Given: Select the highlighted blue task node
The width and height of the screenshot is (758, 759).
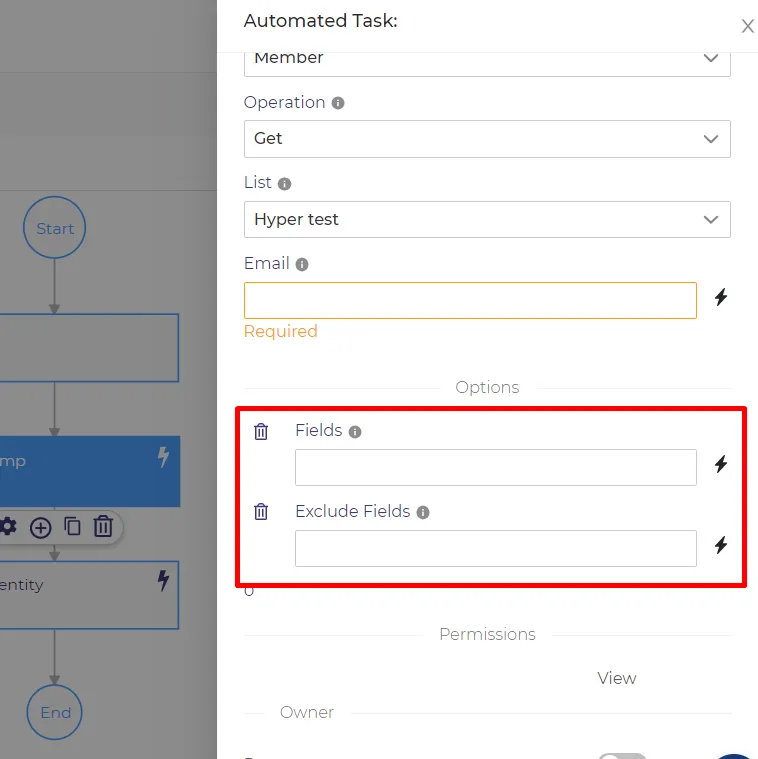Looking at the screenshot, I should (90, 471).
